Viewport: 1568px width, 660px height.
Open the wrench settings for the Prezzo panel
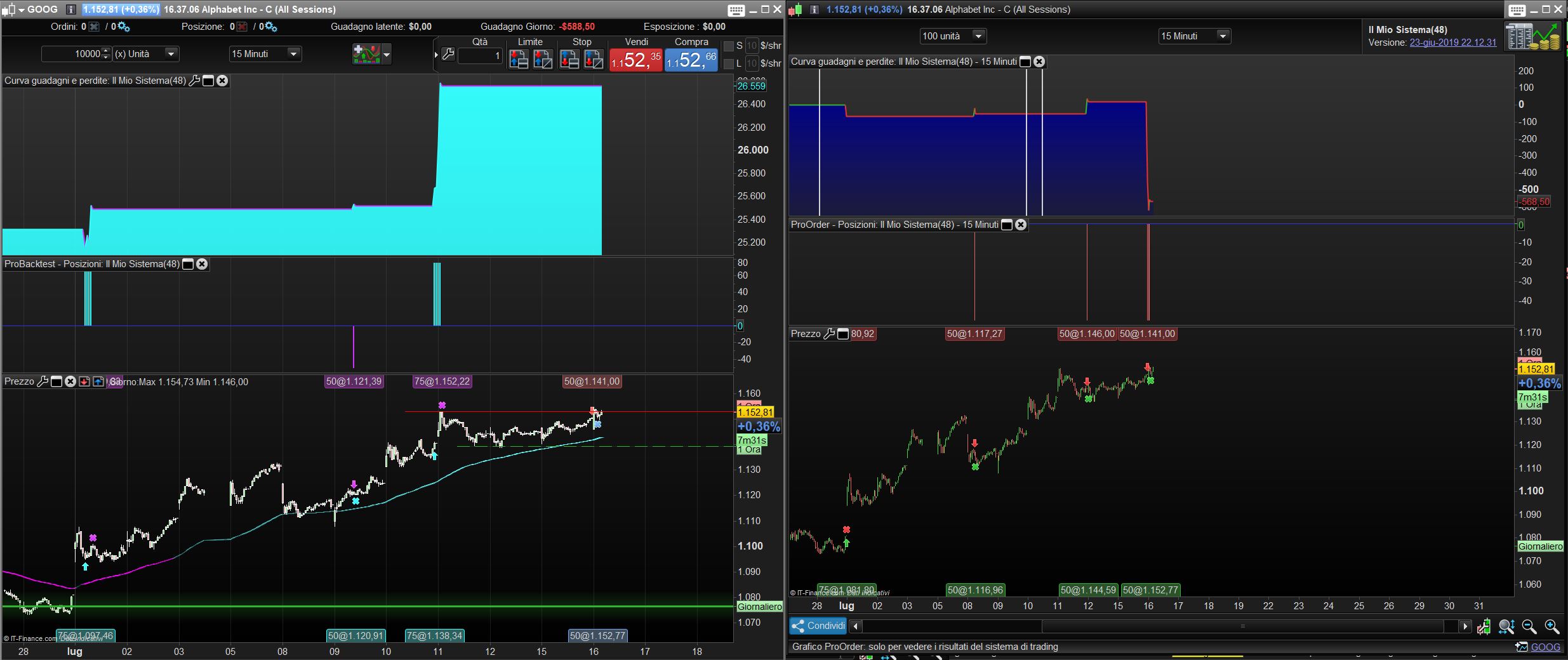pyautogui.click(x=43, y=381)
